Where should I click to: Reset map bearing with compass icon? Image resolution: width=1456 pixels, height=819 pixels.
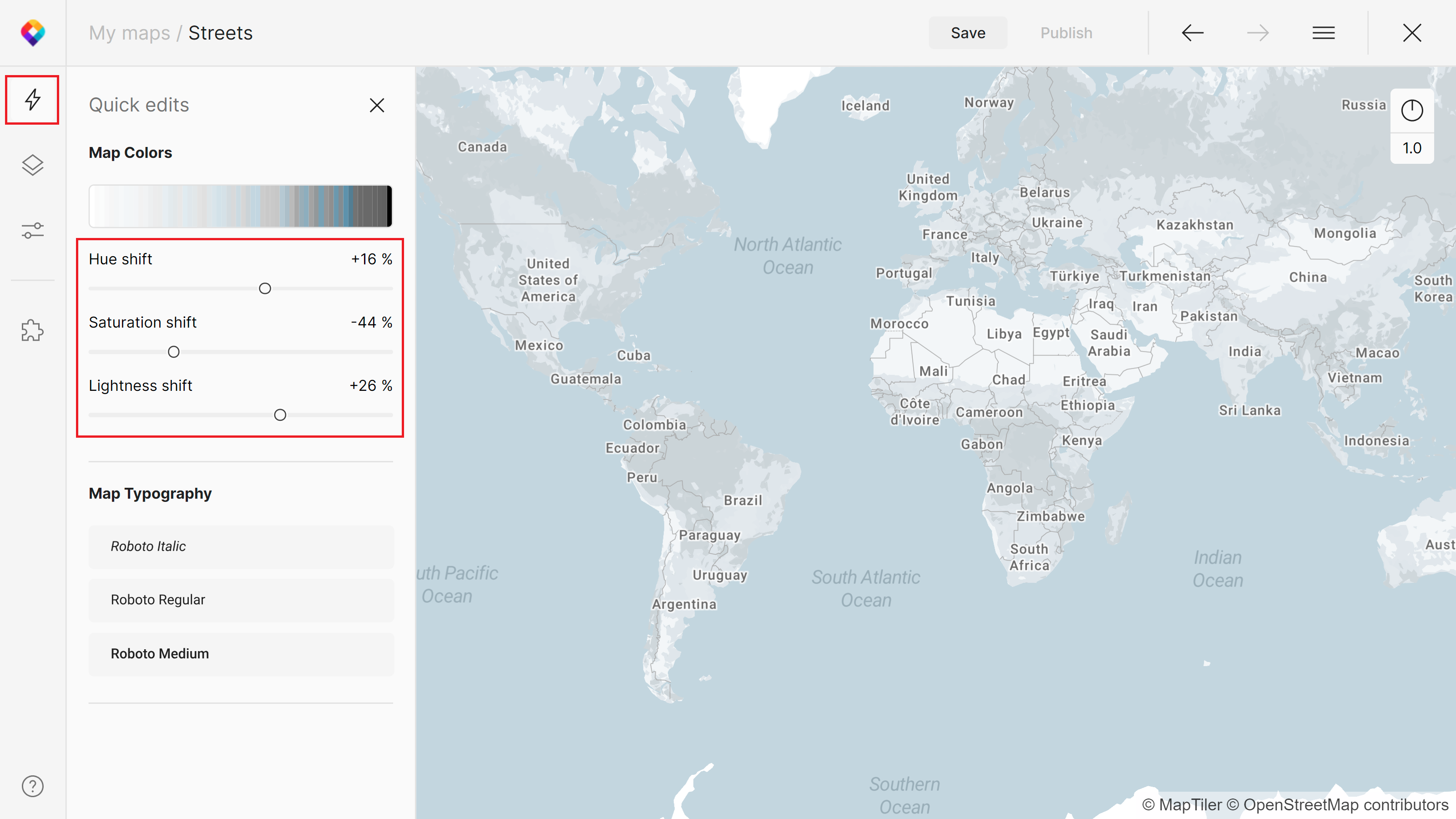[1411, 110]
